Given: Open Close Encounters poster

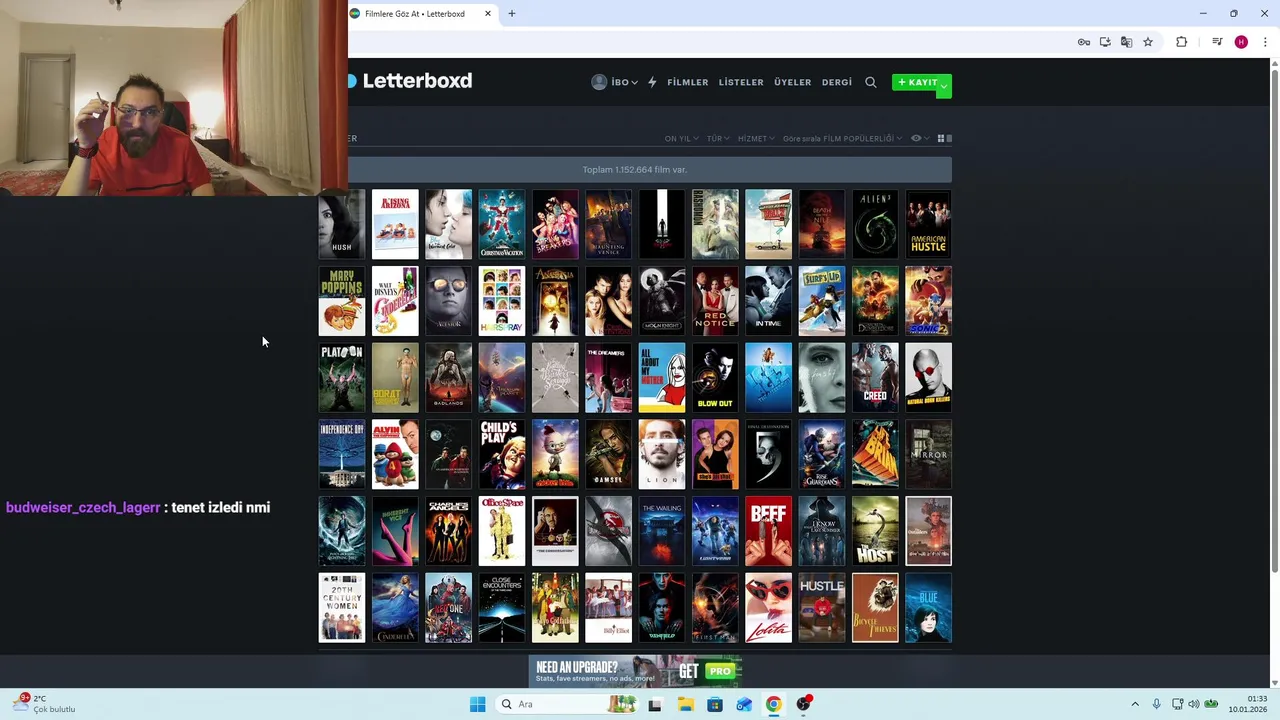Looking at the screenshot, I should [x=502, y=608].
